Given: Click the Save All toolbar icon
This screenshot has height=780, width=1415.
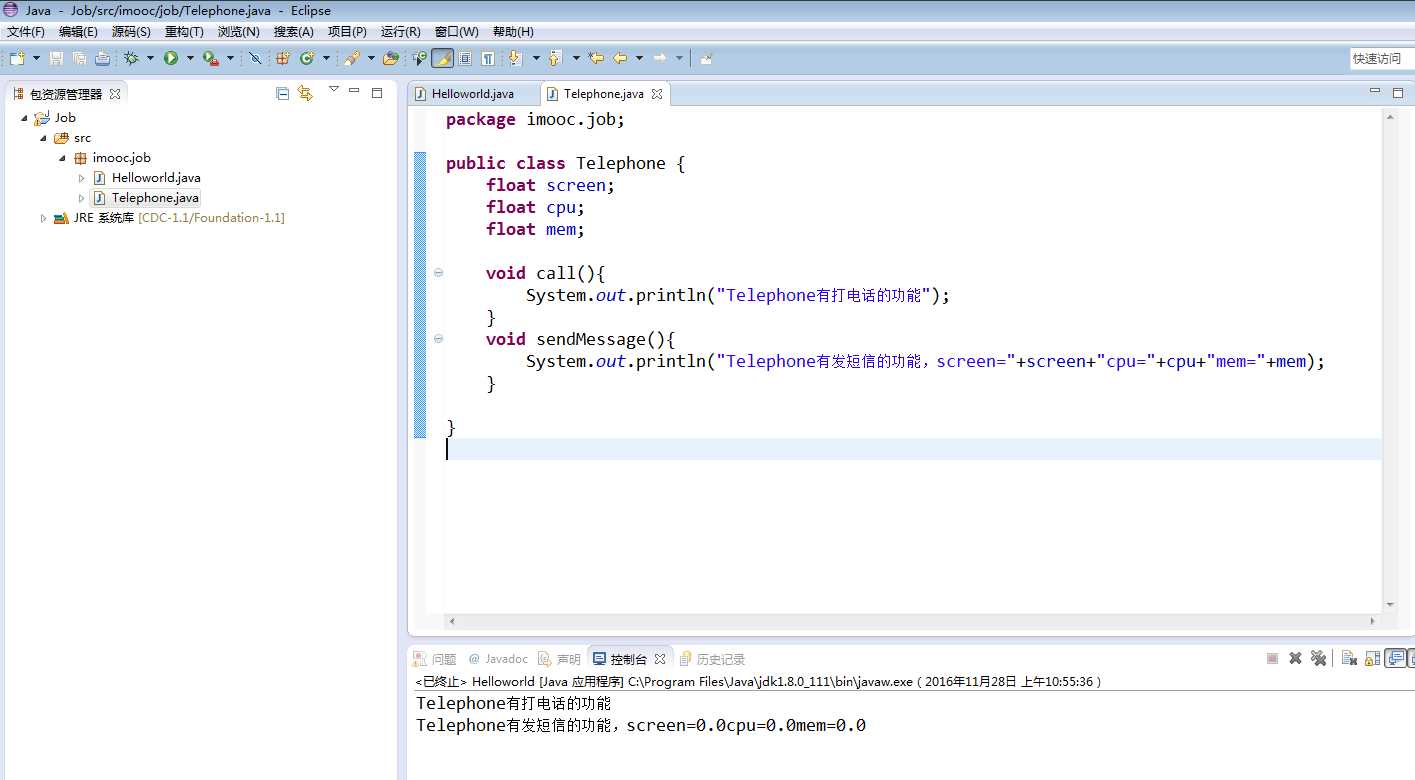Looking at the screenshot, I should pos(79,58).
